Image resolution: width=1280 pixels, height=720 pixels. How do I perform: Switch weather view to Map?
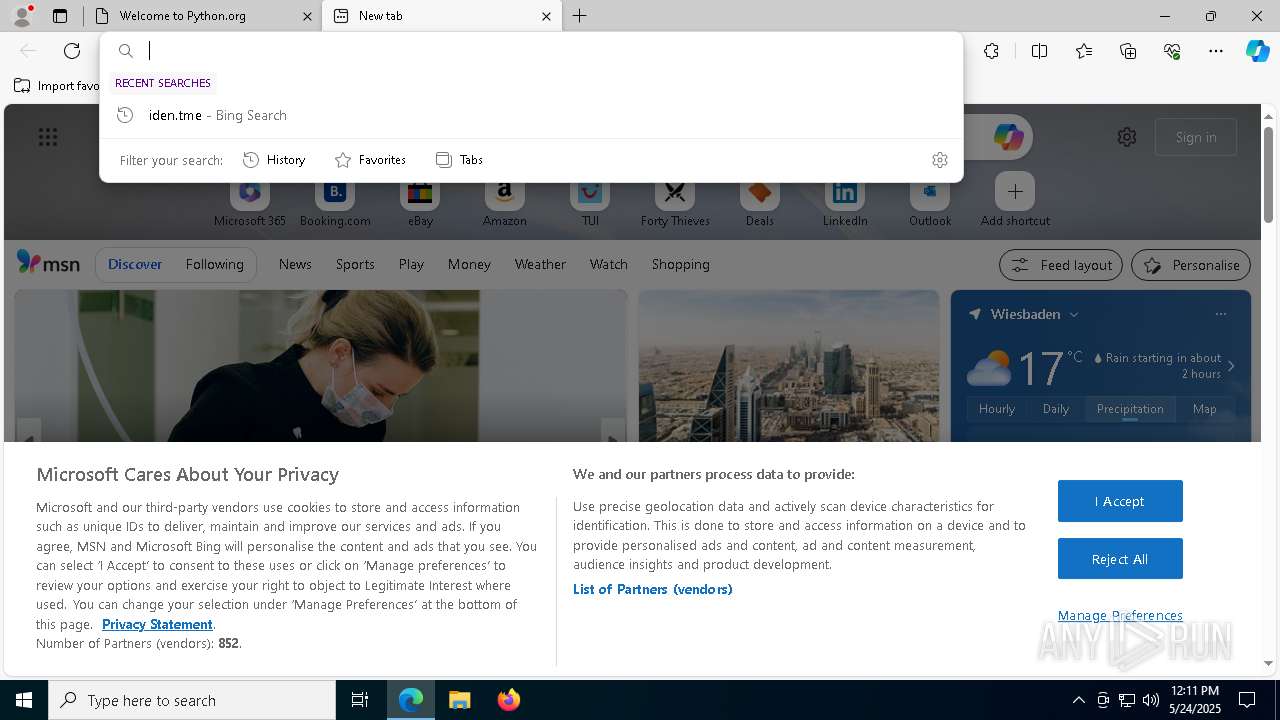click(1204, 409)
